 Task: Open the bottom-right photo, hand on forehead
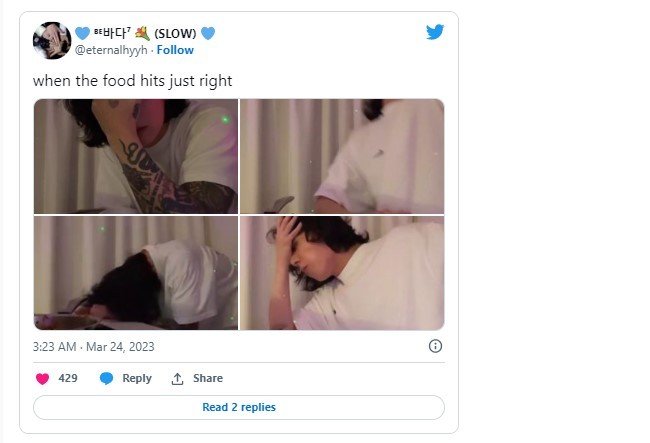[342, 273]
